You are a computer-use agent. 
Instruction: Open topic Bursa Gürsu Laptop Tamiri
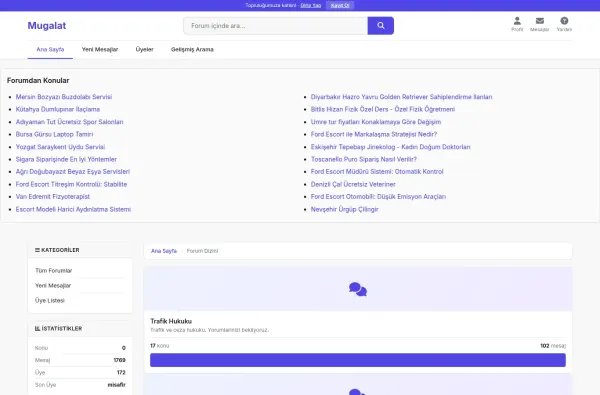pos(54,134)
